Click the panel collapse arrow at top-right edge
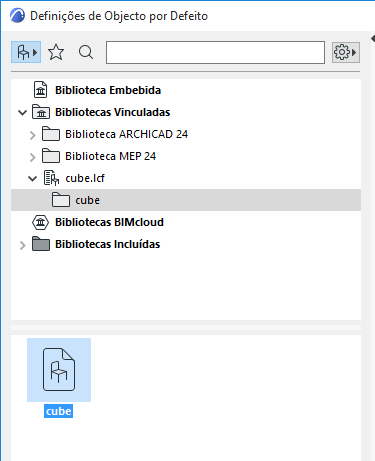This screenshot has height=461, width=375. [x=373, y=38]
